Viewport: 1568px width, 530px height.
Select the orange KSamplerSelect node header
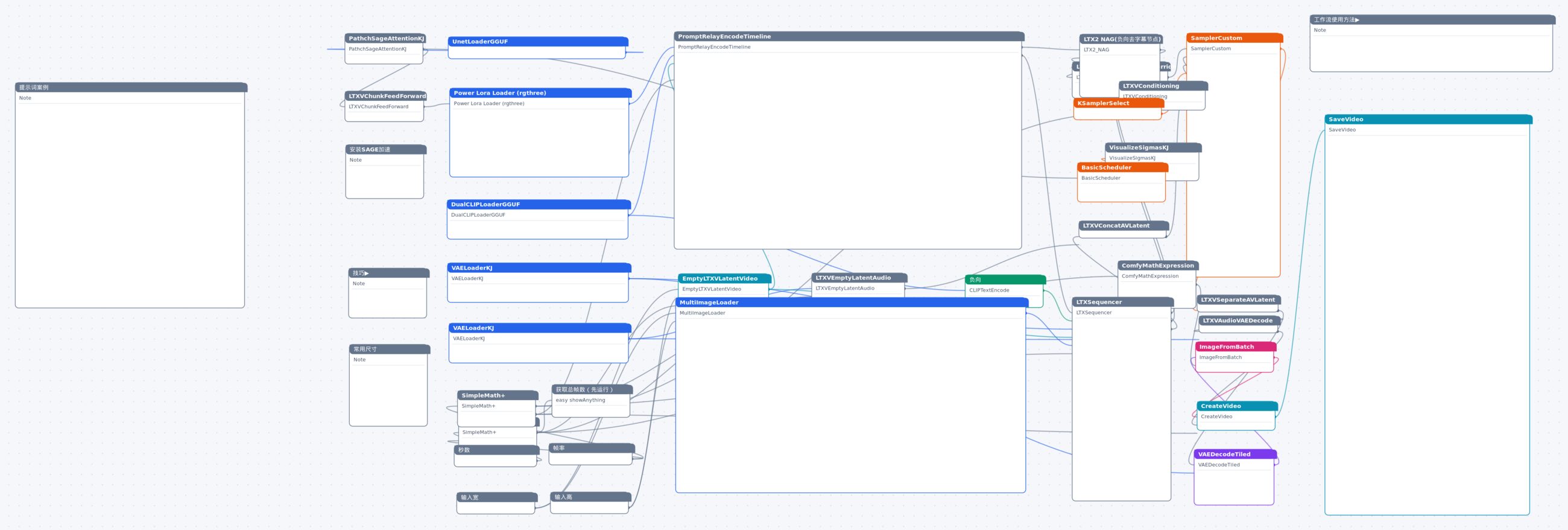[1119, 103]
